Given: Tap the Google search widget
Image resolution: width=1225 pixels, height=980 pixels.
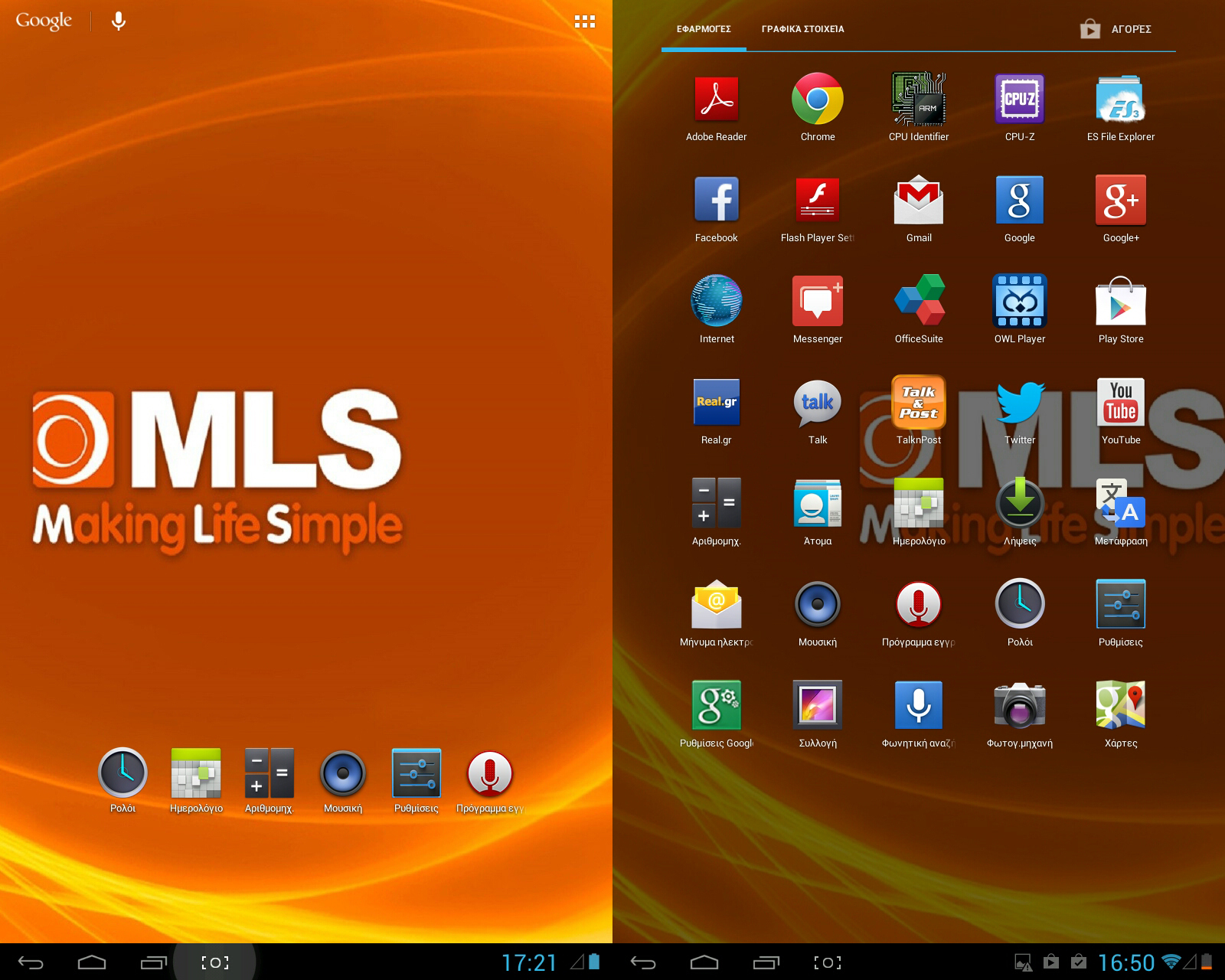Looking at the screenshot, I should coord(44,21).
